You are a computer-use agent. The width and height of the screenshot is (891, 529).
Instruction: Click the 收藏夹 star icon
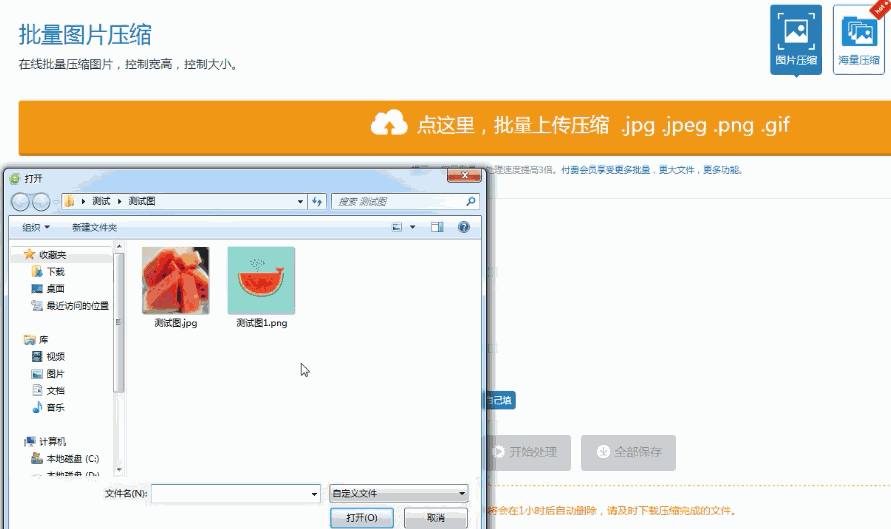(30, 254)
